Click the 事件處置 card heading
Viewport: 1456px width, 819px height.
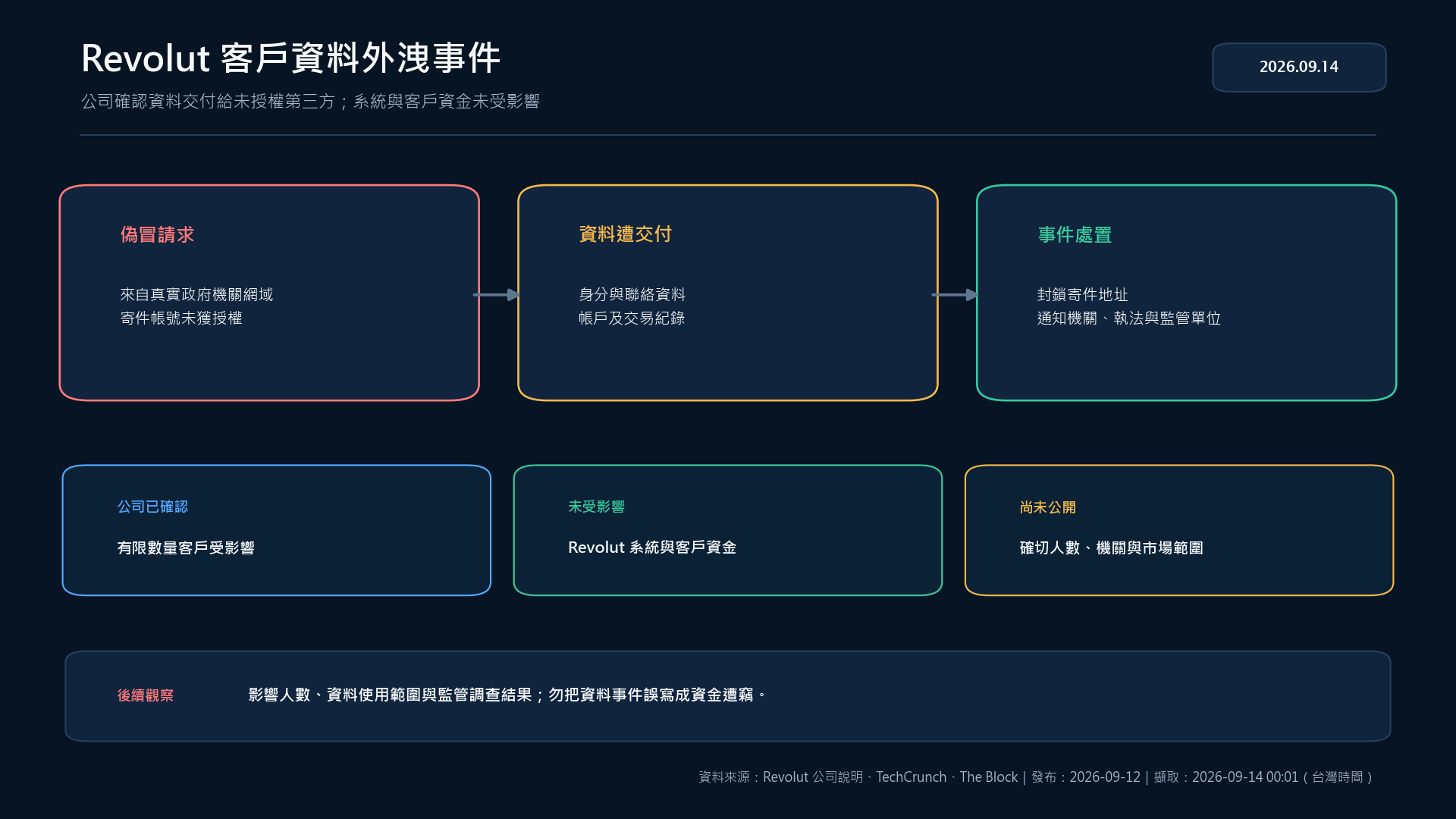point(1075,235)
